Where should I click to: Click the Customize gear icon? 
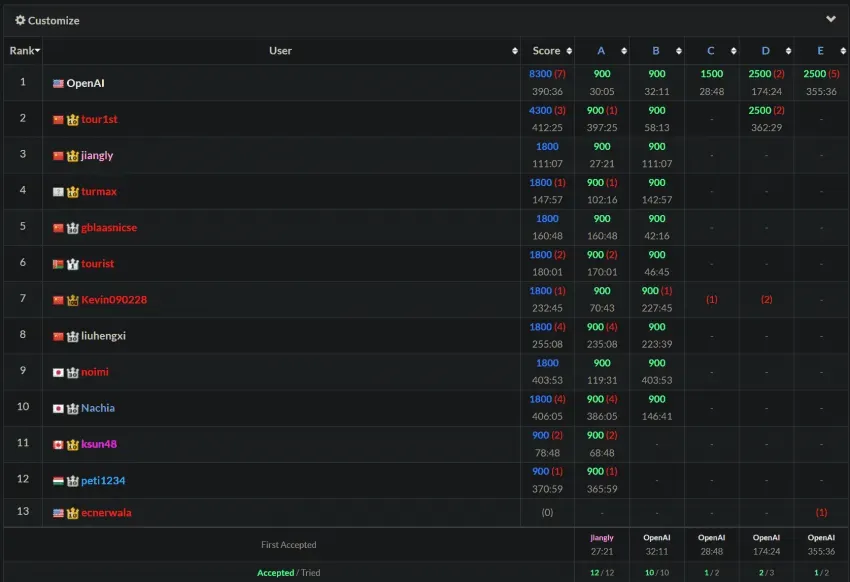pos(20,20)
